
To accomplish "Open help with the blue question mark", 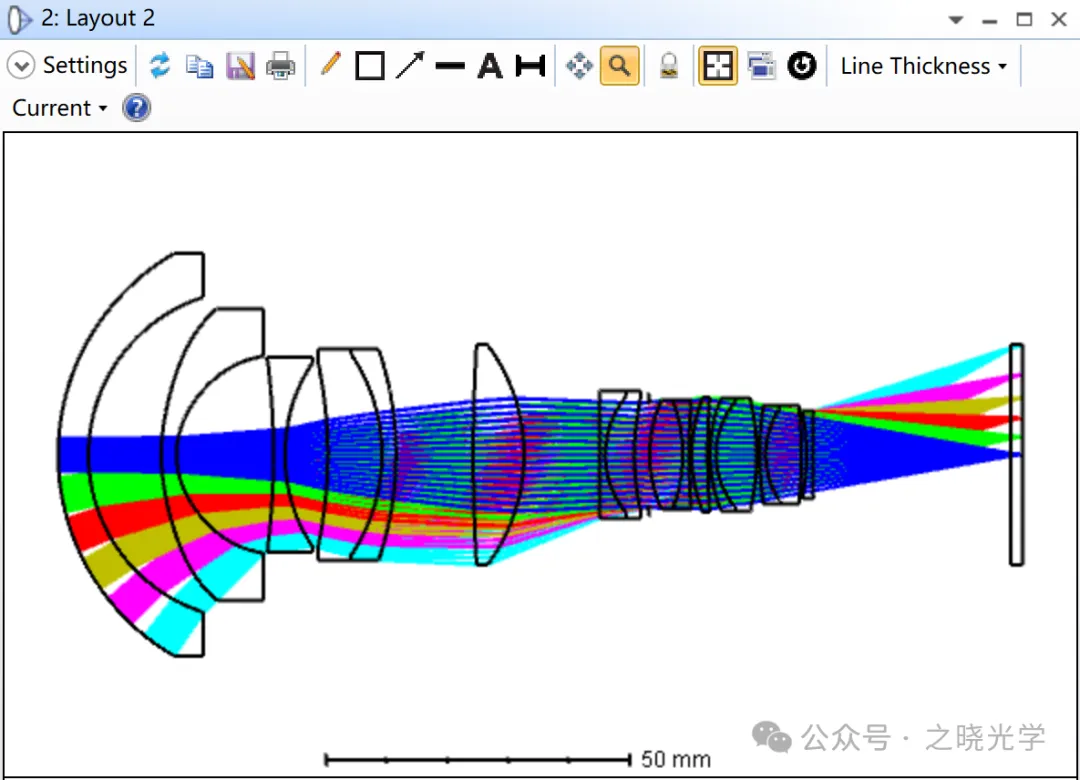I will point(137,108).
